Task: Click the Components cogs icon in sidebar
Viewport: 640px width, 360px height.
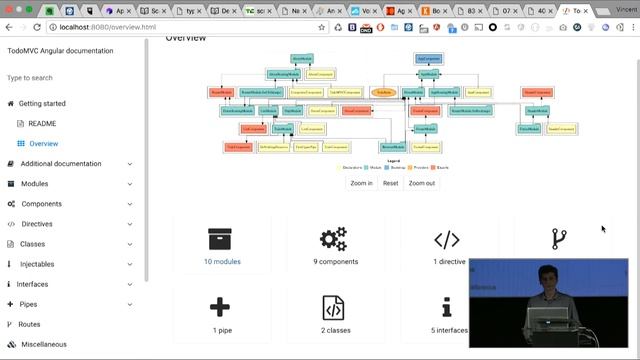Action: [x=11, y=204]
